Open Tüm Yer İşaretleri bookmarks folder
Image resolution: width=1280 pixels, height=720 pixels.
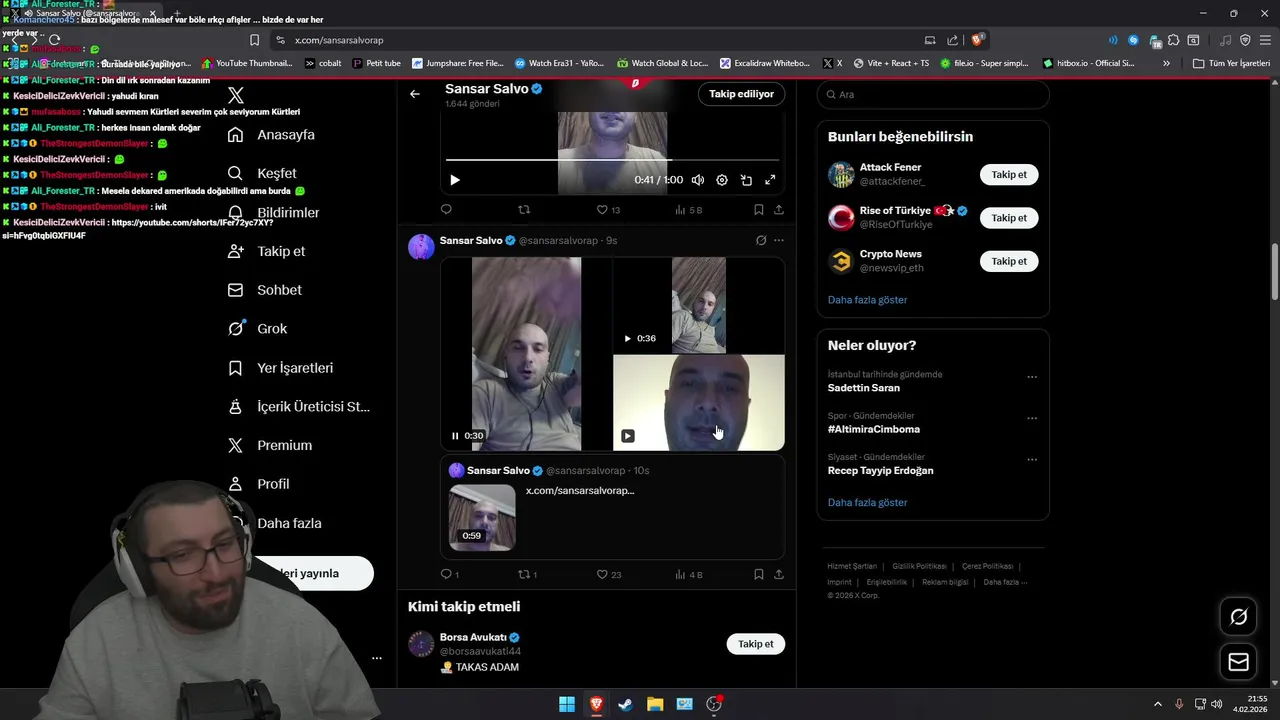[1232, 63]
